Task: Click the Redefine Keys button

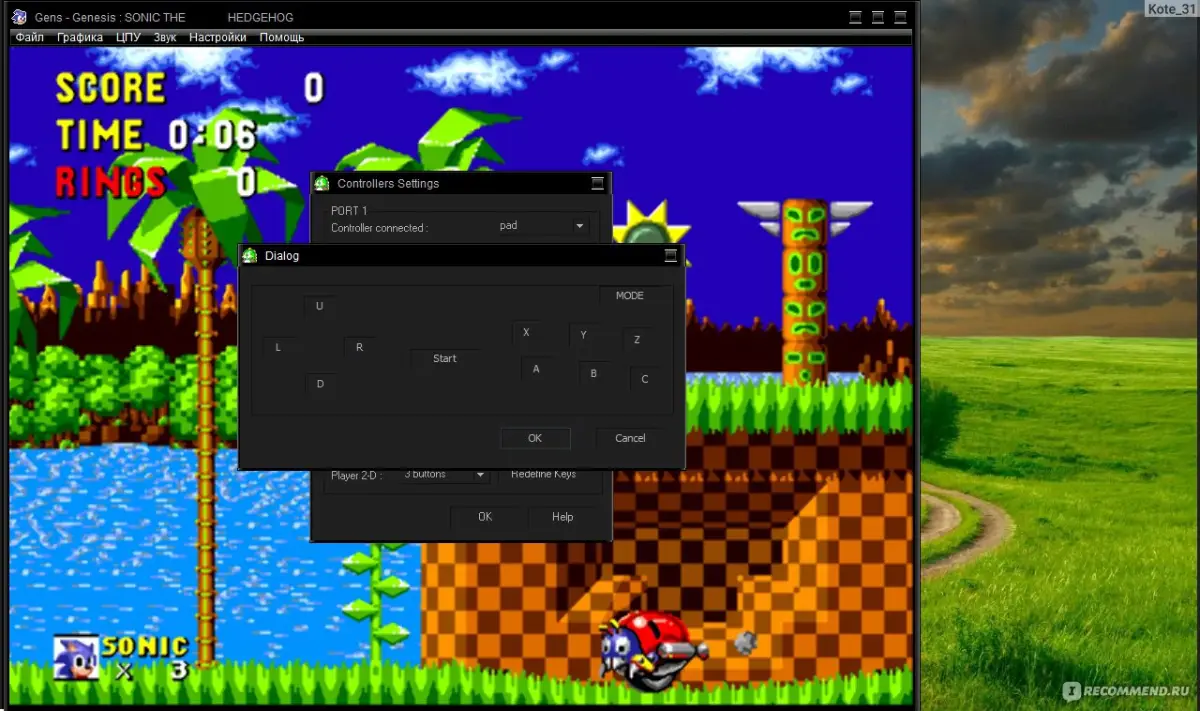Action: point(544,475)
